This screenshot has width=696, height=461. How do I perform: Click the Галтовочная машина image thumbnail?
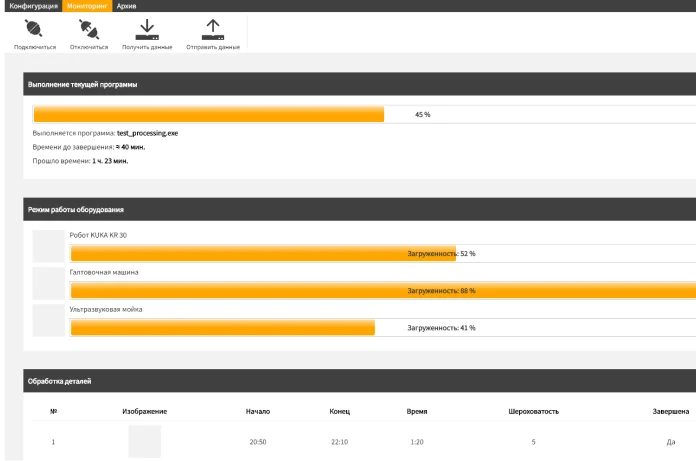[x=49, y=283]
